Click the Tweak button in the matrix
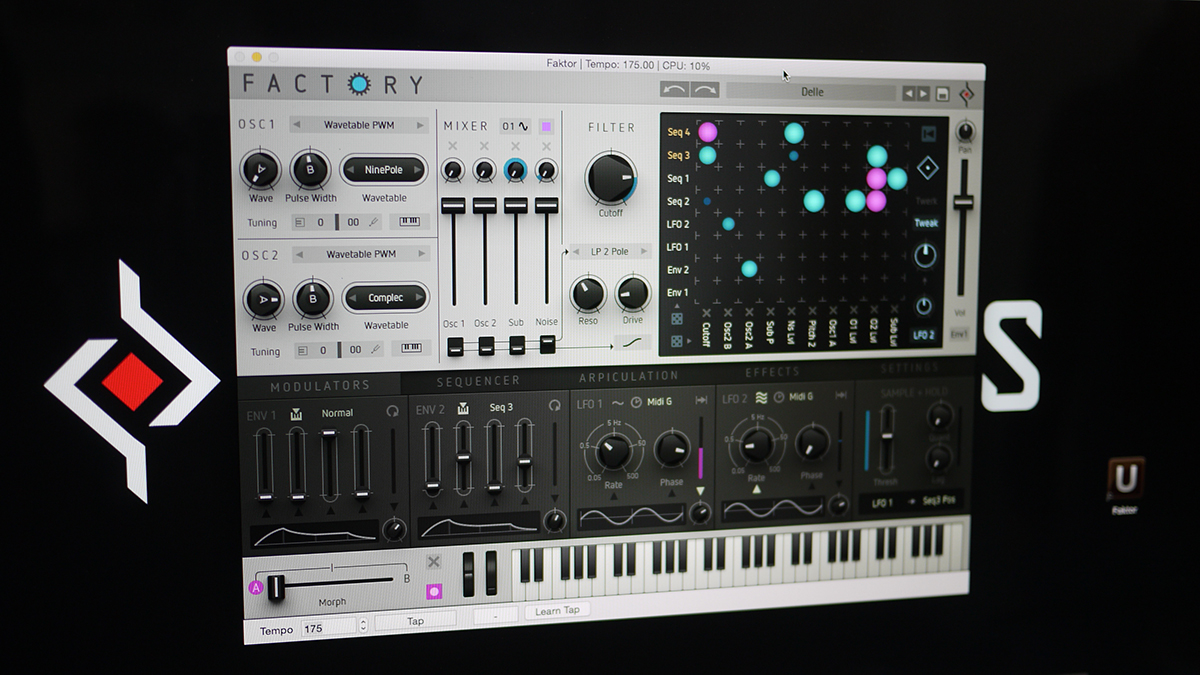Image resolution: width=1200 pixels, height=675 pixels. pyautogui.click(x=926, y=223)
